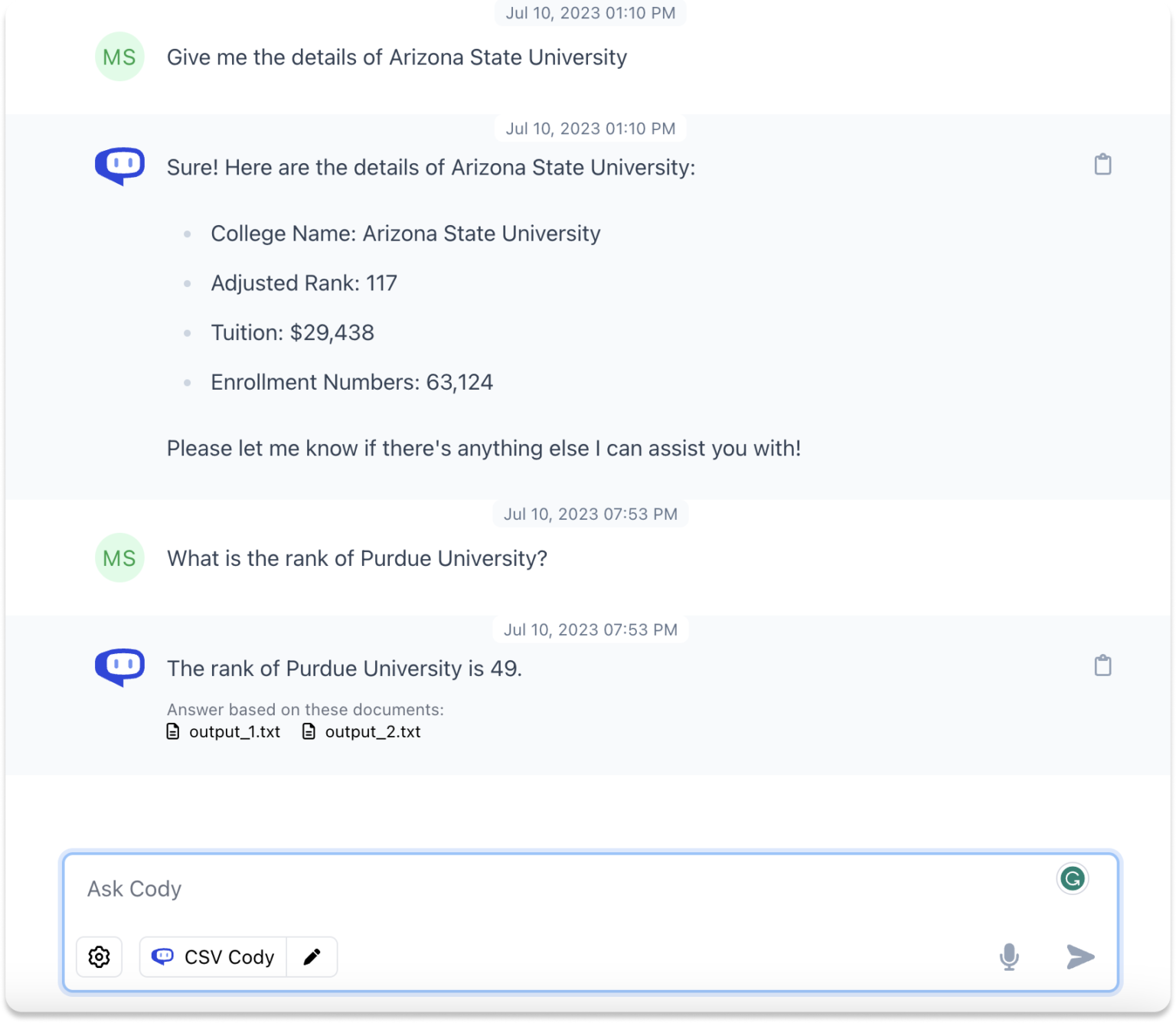Click the first 01:10 PM timestamp
The height and width of the screenshot is (1023, 1176).
590,13
